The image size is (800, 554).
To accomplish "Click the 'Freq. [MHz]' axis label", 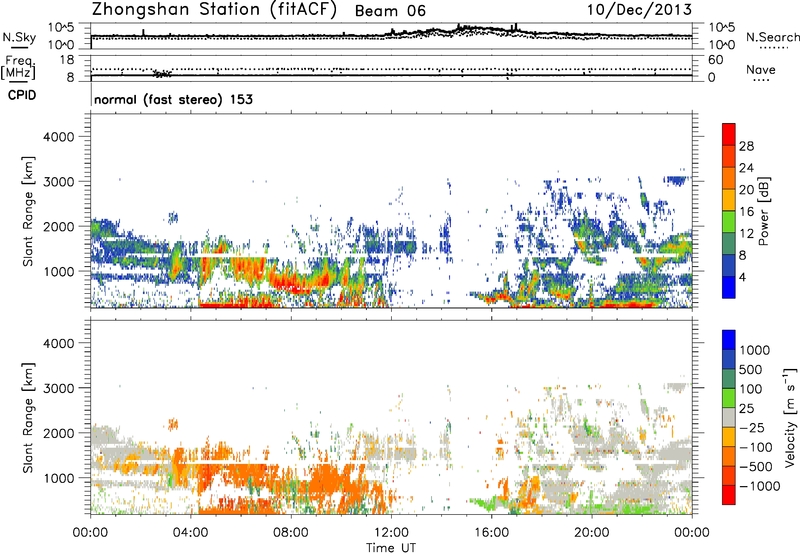I will (18, 68).
